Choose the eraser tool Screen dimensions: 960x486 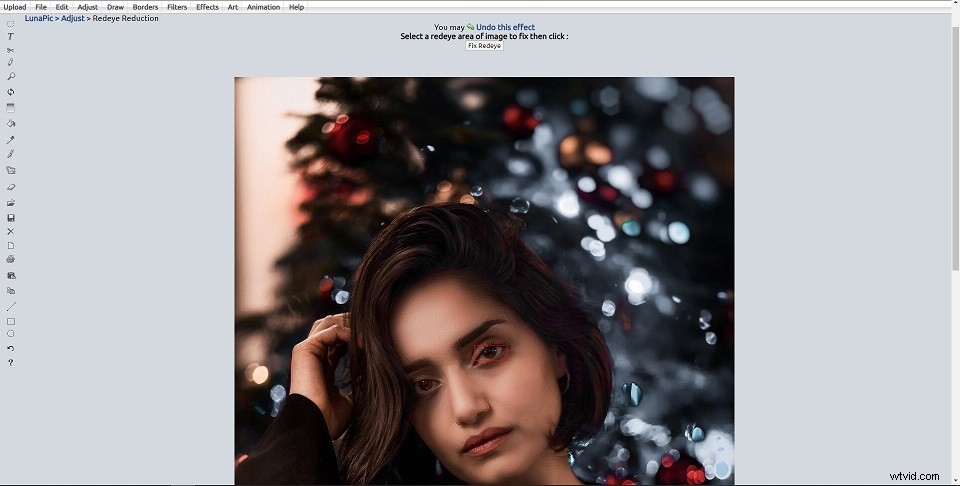pos(10,187)
